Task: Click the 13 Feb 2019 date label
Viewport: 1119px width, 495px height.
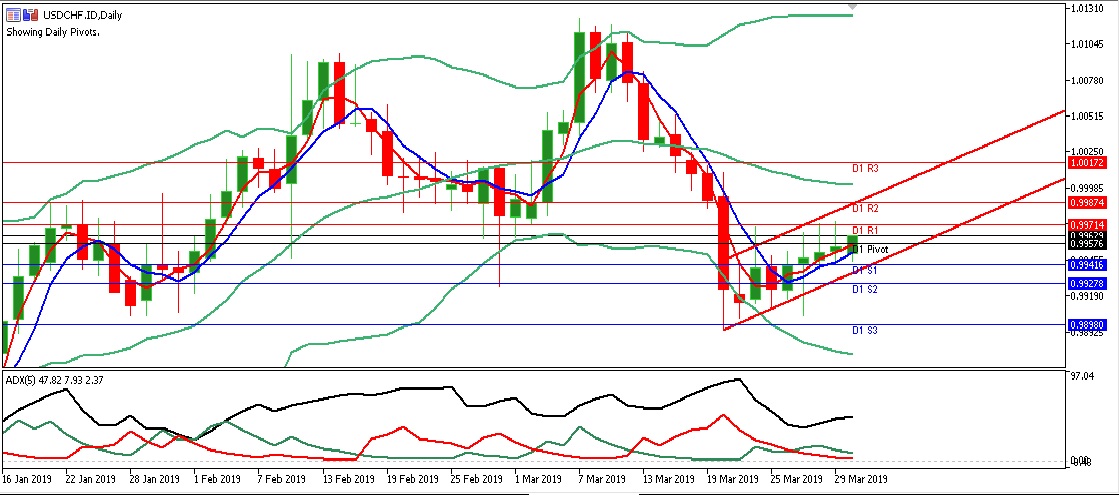Action: pyautogui.click(x=348, y=478)
